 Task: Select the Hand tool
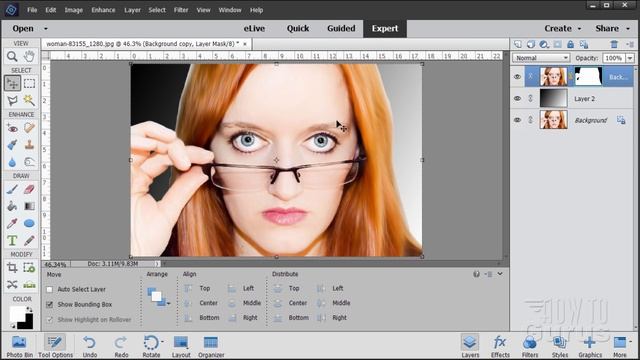(29, 56)
